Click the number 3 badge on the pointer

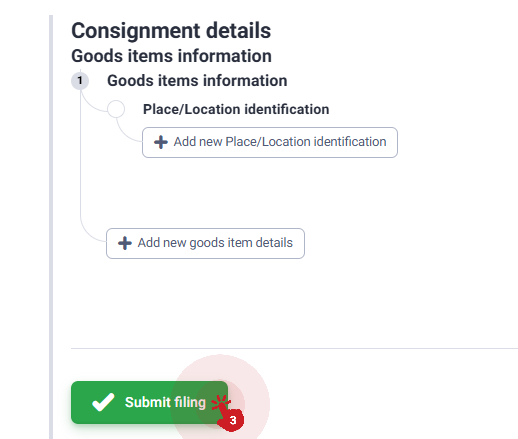click(233, 420)
